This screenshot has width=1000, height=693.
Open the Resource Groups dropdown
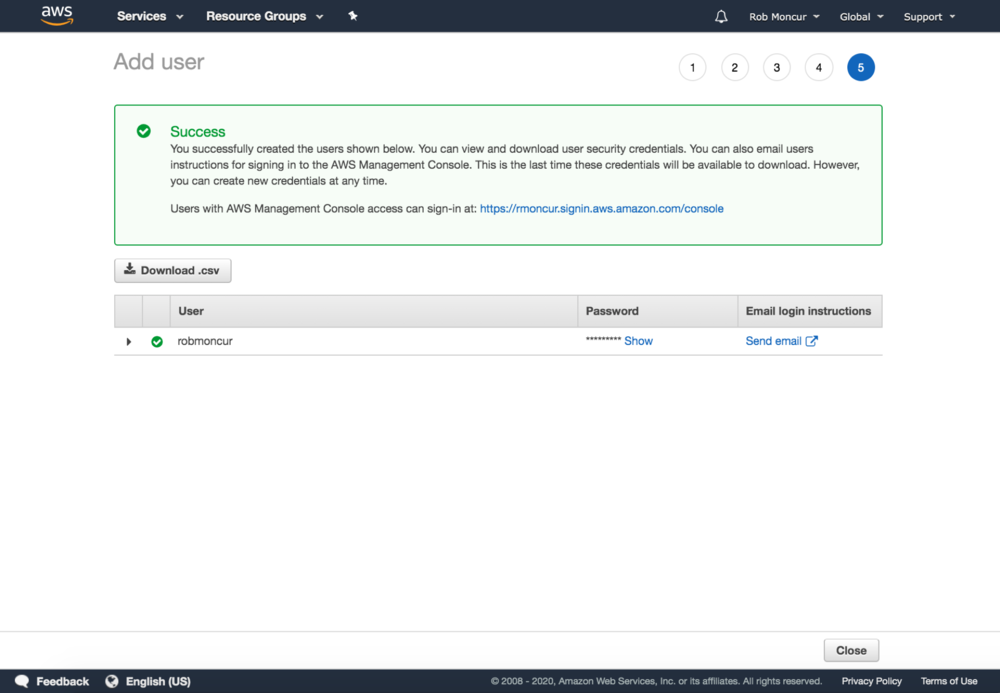264,17
